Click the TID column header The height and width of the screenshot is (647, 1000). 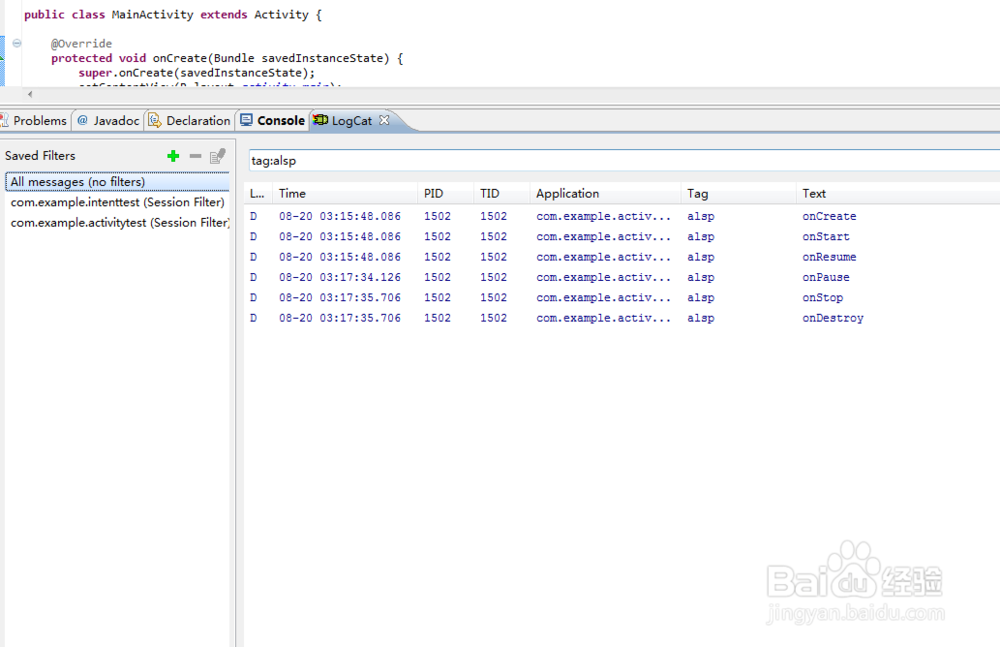coord(502,193)
